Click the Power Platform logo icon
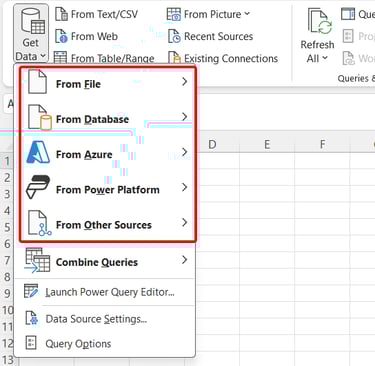375x366 pixels. [38, 187]
